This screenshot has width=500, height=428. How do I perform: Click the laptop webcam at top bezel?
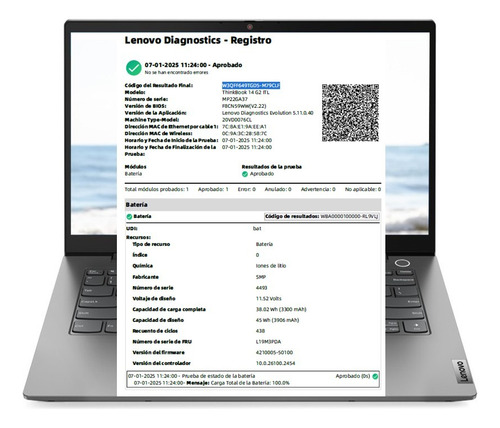pos(250,27)
